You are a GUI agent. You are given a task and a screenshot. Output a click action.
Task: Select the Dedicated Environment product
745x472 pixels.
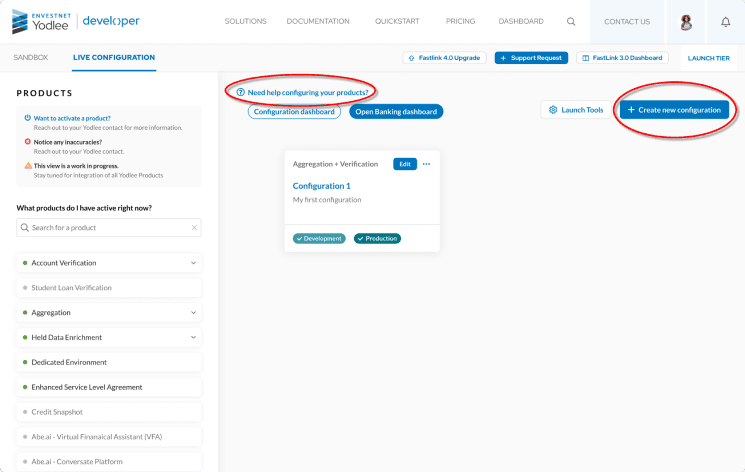[109, 362]
